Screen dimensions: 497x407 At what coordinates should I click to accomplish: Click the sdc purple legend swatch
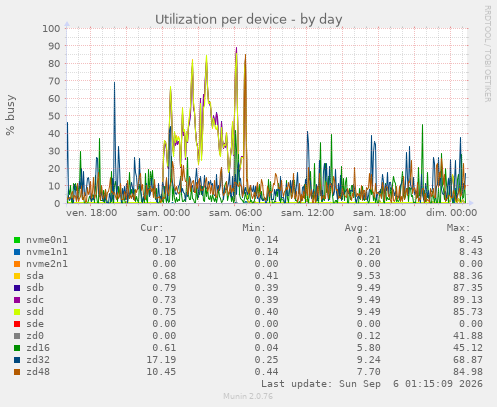(17, 300)
